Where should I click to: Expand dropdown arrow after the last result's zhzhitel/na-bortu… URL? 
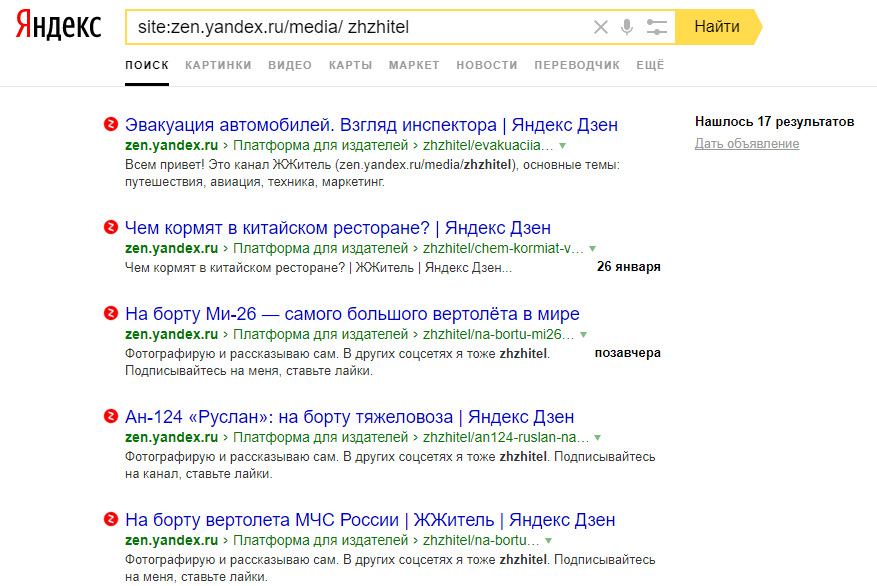[549, 541]
